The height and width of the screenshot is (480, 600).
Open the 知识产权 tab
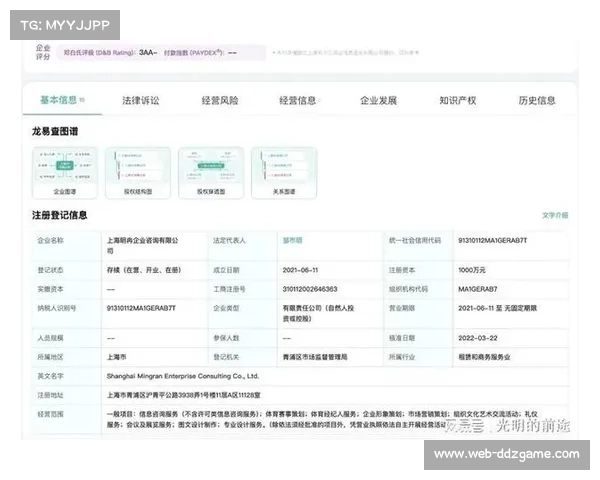coord(458,100)
